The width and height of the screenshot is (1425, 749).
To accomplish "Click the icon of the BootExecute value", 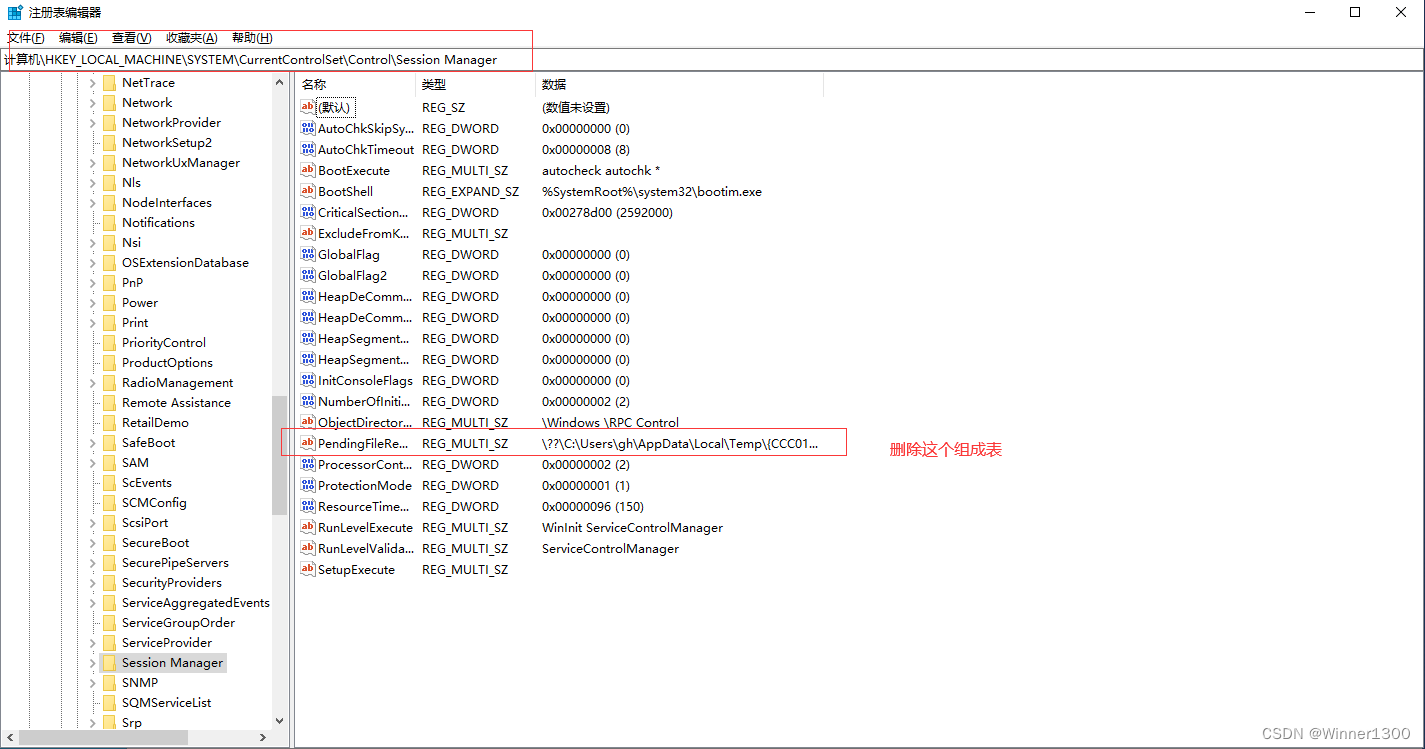I will pyautogui.click(x=308, y=170).
